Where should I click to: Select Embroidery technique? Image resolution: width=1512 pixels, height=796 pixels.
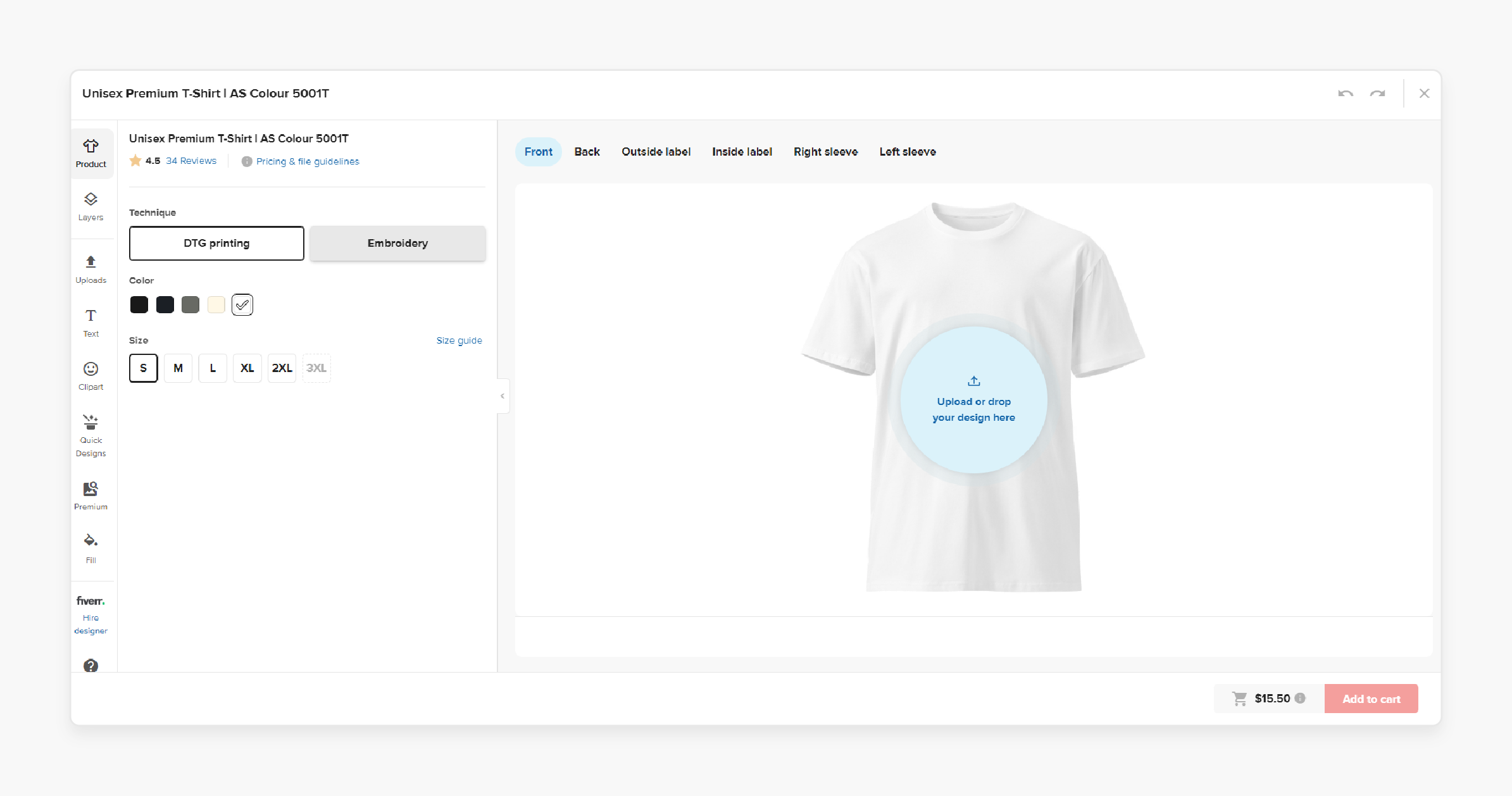pos(398,243)
